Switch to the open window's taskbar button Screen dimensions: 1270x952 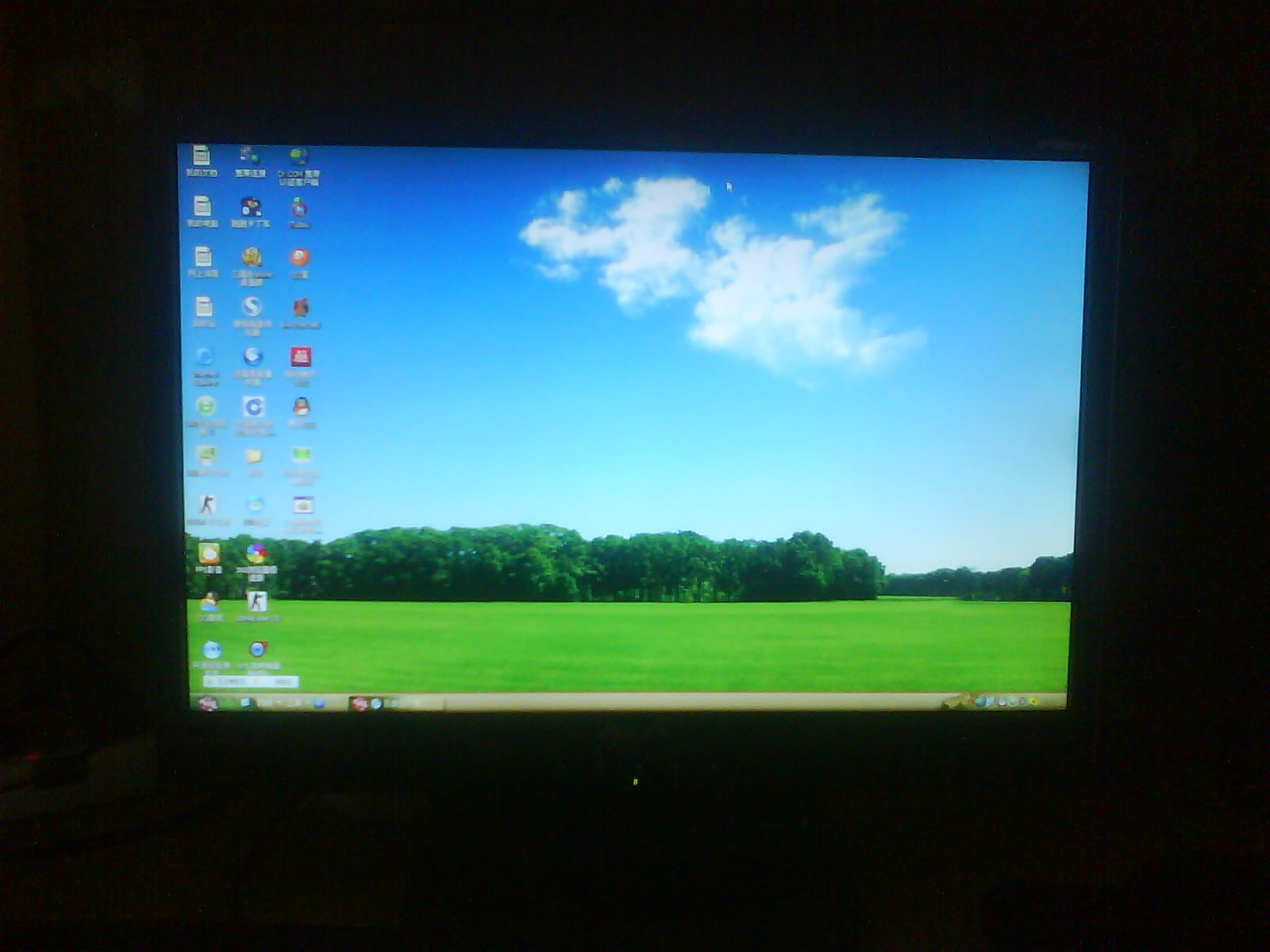click(396, 703)
